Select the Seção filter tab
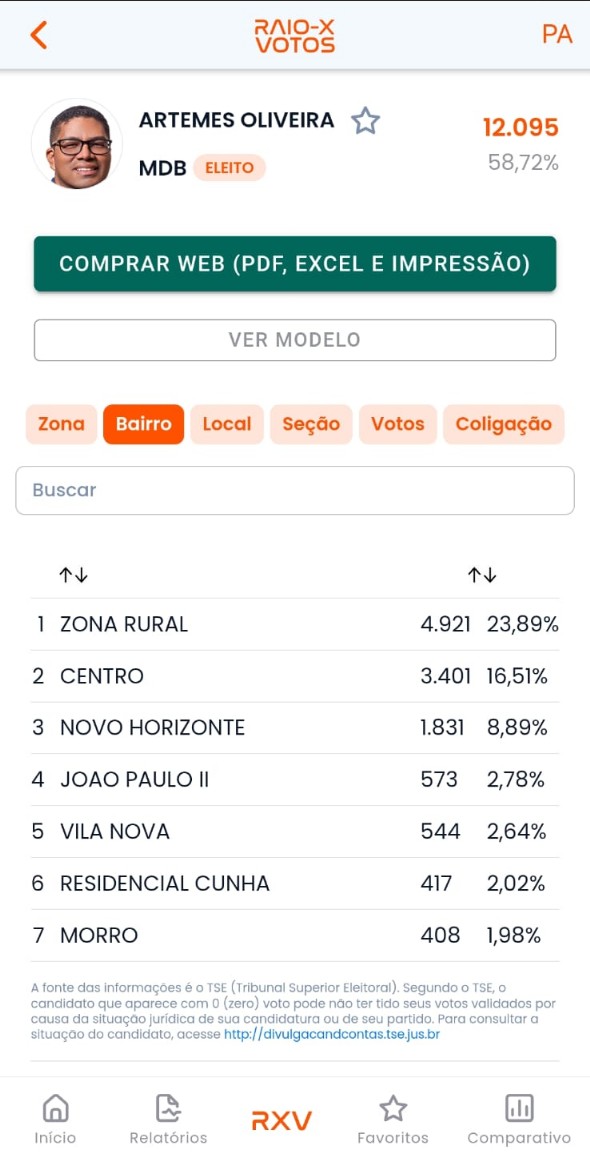Screen dimensions: 590x1157 pyautogui.click(x=311, y=424)
